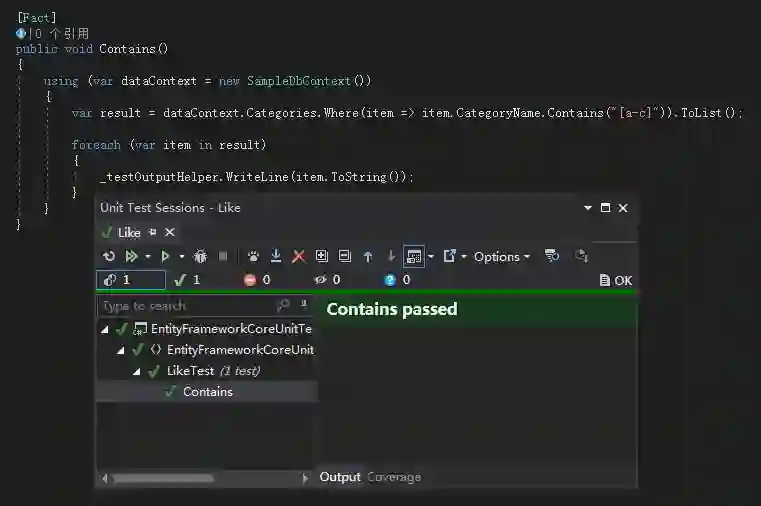This screenshot has width=761, height=506.
Task: Click the search magnifier icon in tree filter
Action: coord(283,305)
